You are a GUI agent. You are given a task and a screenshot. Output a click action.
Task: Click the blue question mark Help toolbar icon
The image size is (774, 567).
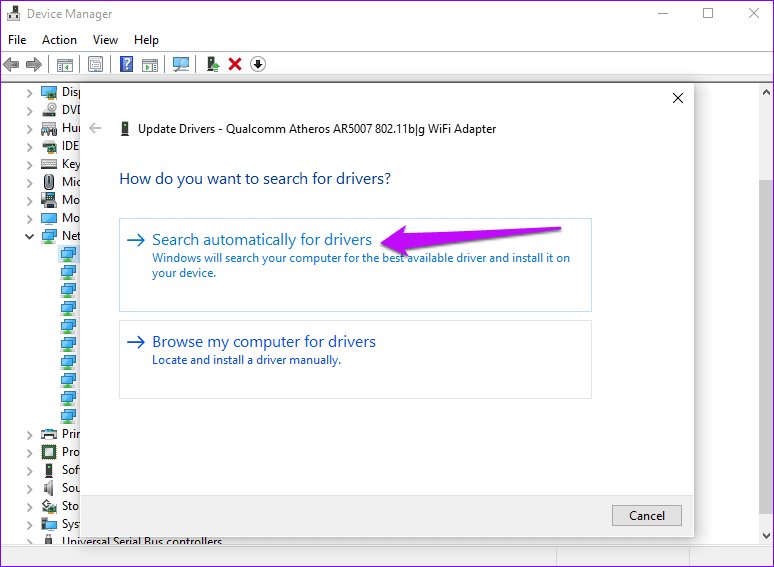(x=126, y=64)
